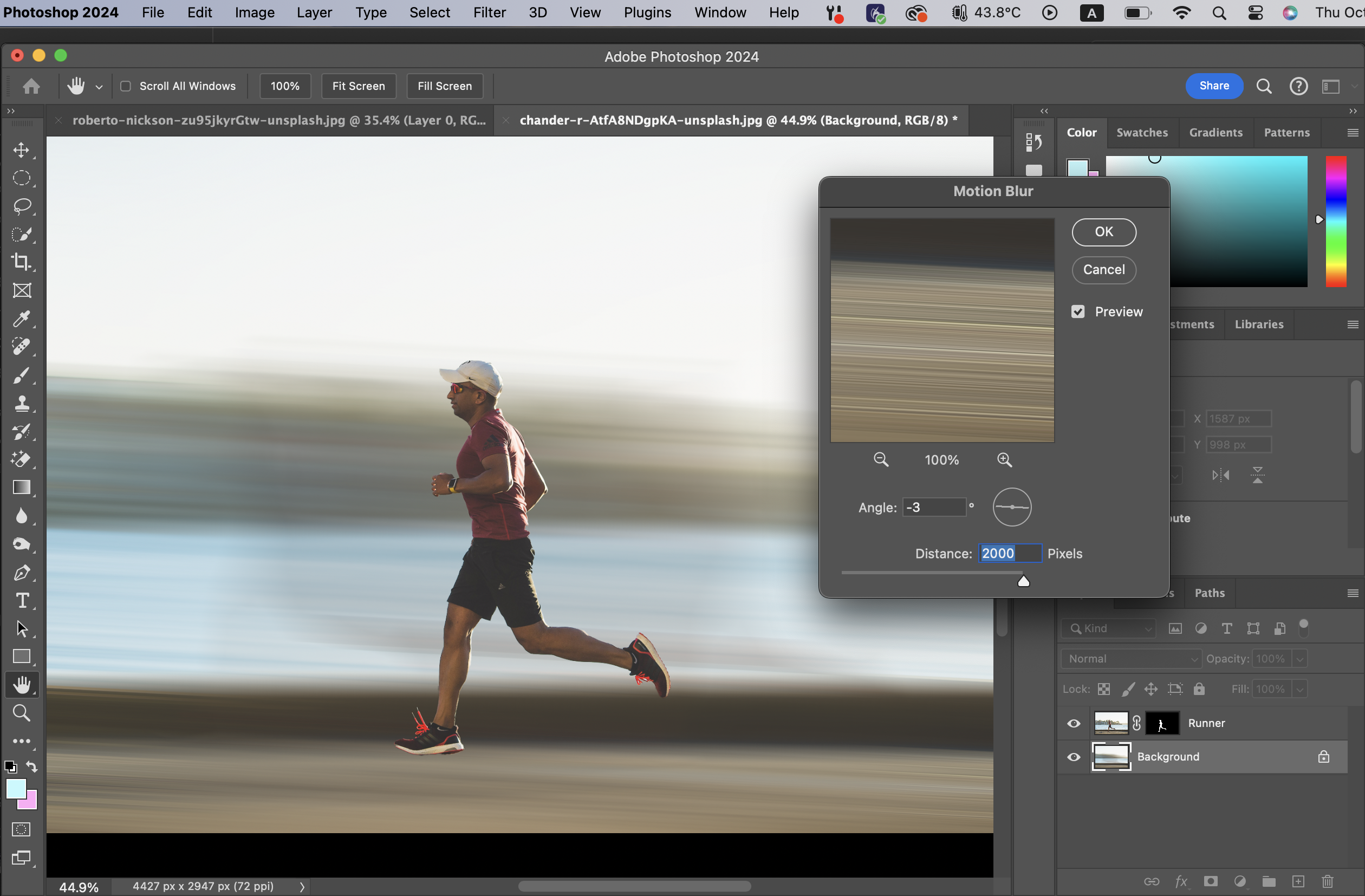
Task: Open the Opacity dropdown arrow
Action: pos(1300,659)
